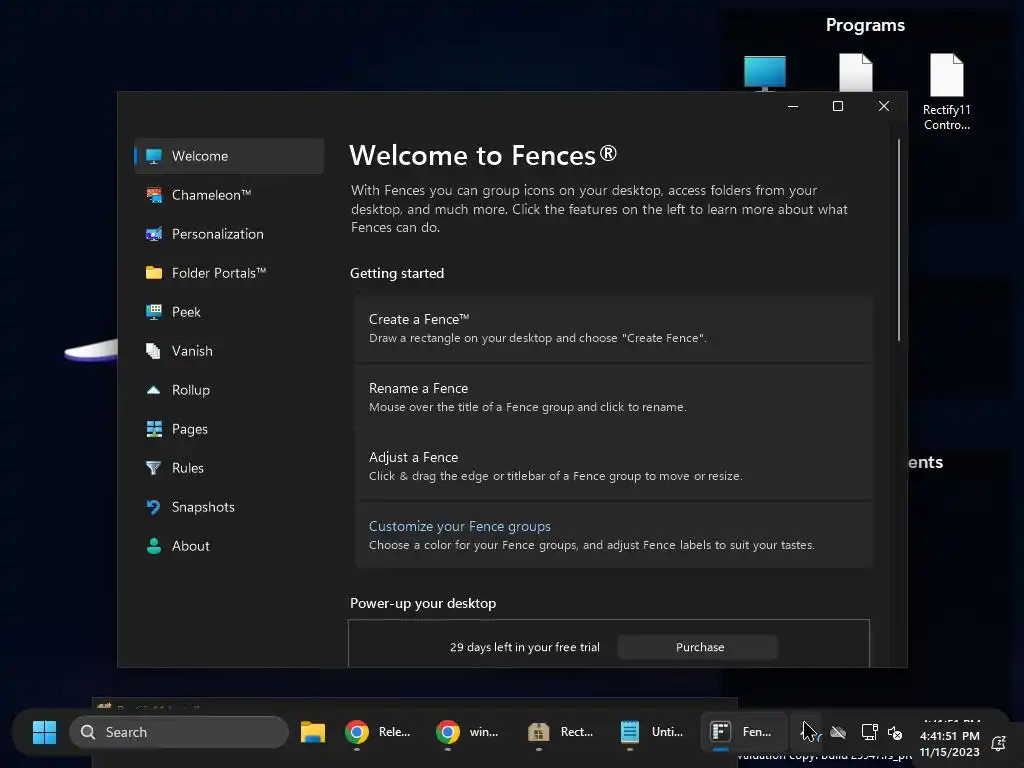Click the 'Welcome to Fences' title
The image size is (1024, 768).
483,155
